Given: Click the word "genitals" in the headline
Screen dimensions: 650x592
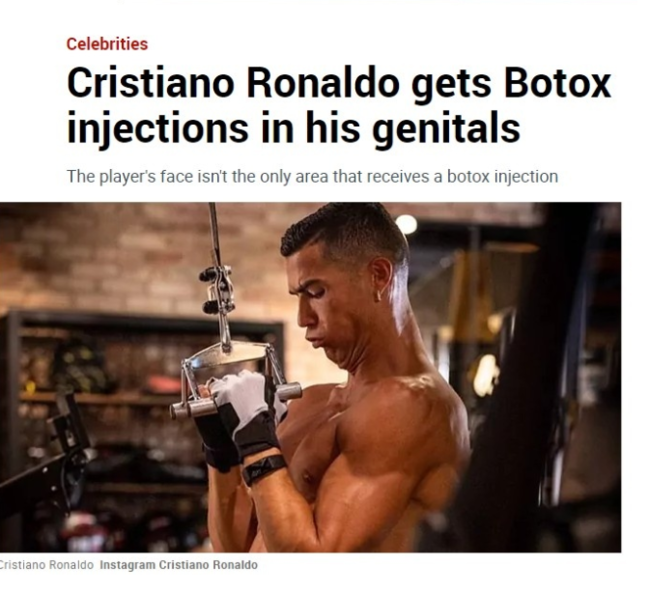Looking at the screenshot, I should [x=445, y=128].
